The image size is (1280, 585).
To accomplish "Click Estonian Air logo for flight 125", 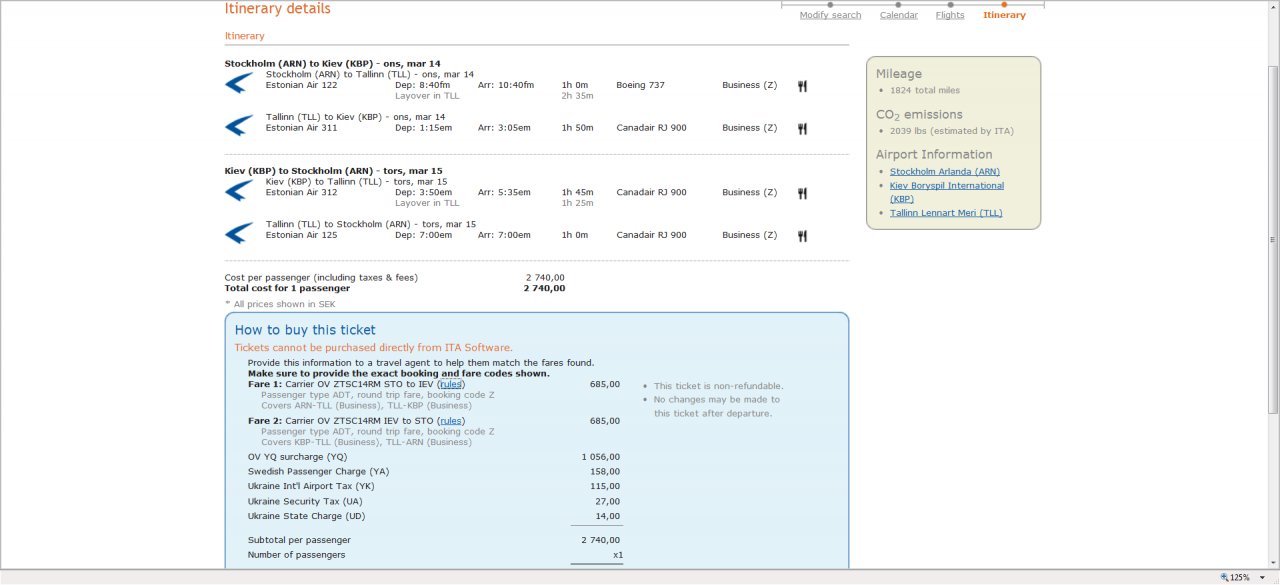I will pos(239,233).
